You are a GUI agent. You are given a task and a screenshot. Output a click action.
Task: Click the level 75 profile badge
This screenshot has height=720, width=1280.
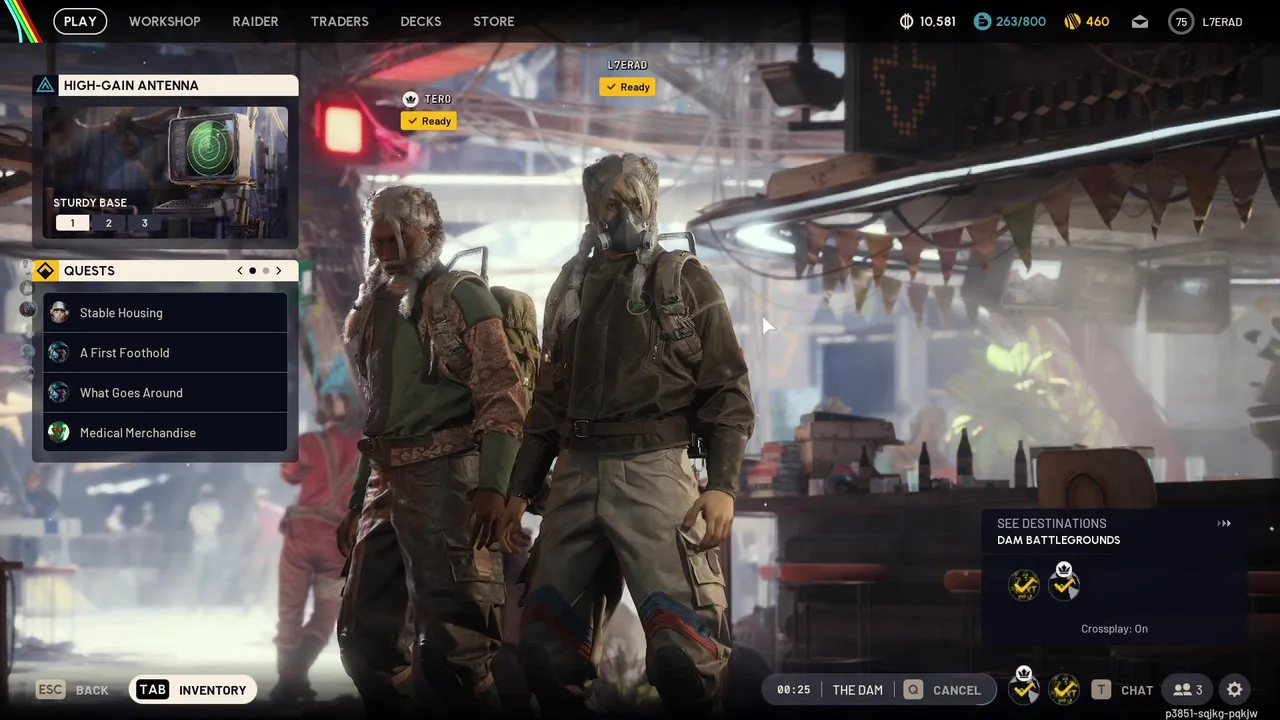(x=1181, y=21)
